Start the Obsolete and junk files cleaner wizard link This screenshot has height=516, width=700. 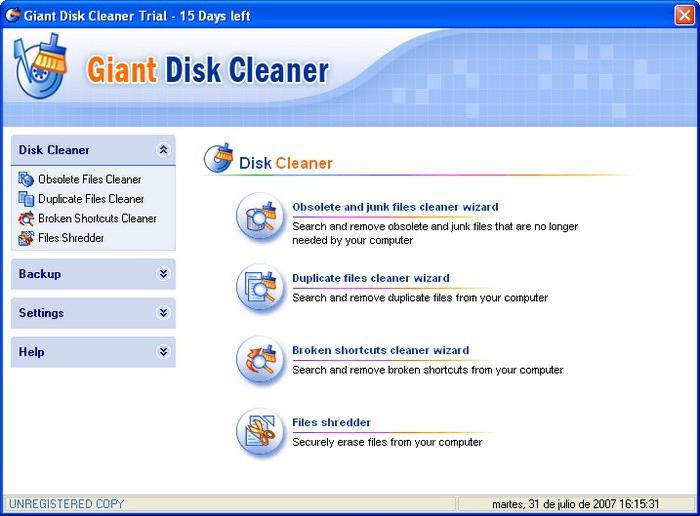(x=395, y=207)
